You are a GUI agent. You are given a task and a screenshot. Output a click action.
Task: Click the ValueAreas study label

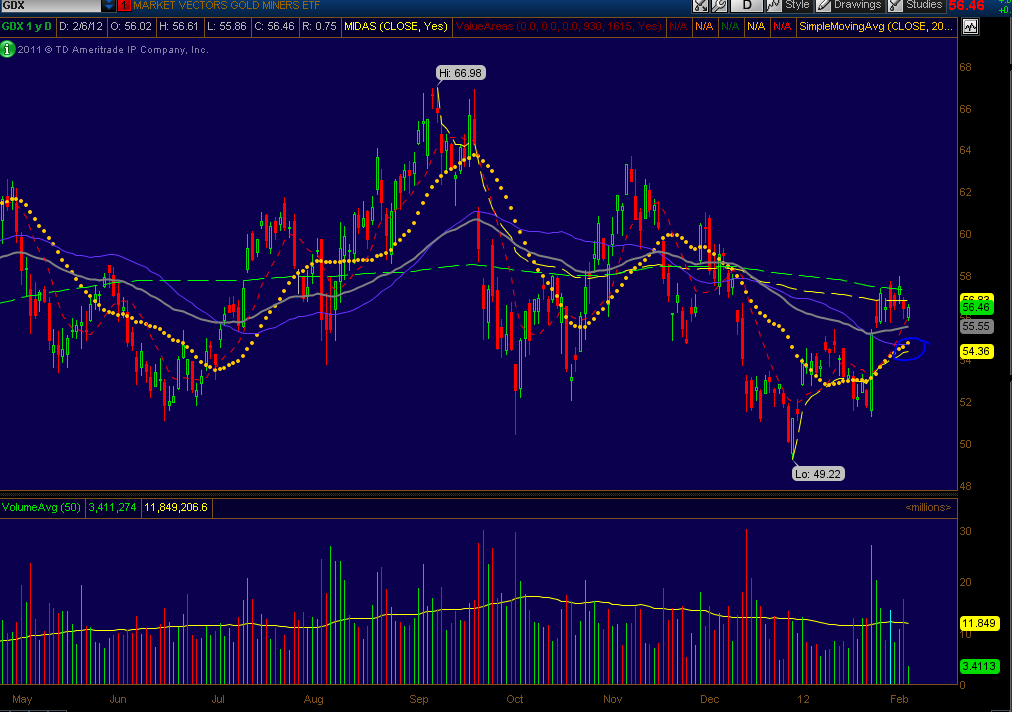558,26
